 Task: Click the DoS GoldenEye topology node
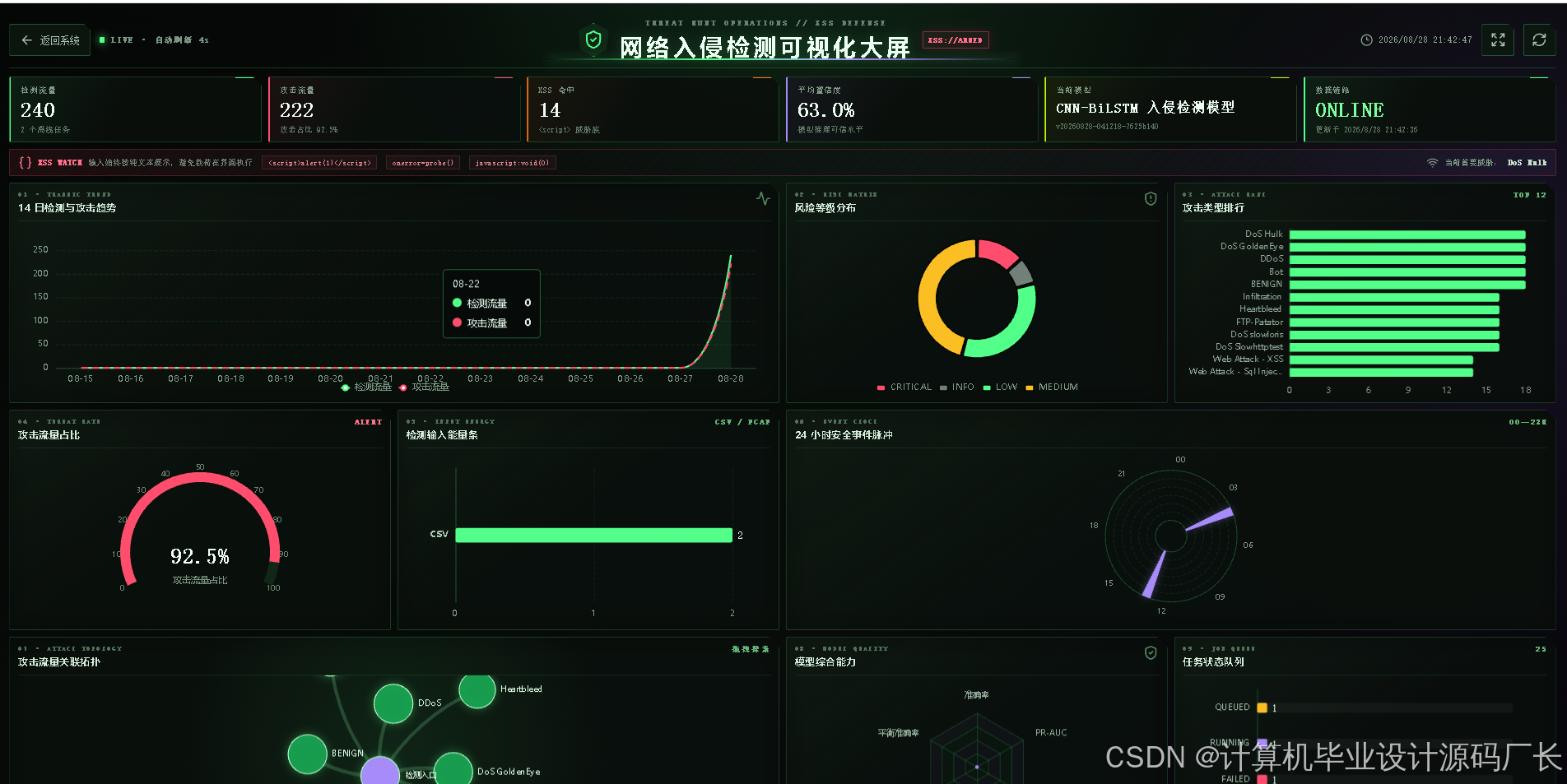[453, 769]
